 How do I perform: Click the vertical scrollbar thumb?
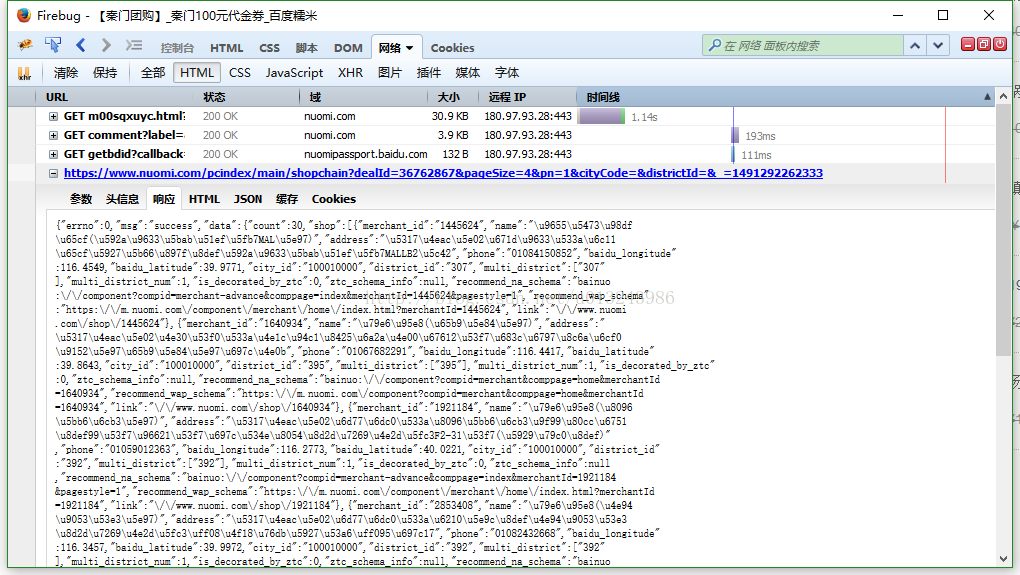tap(1004, 231)
